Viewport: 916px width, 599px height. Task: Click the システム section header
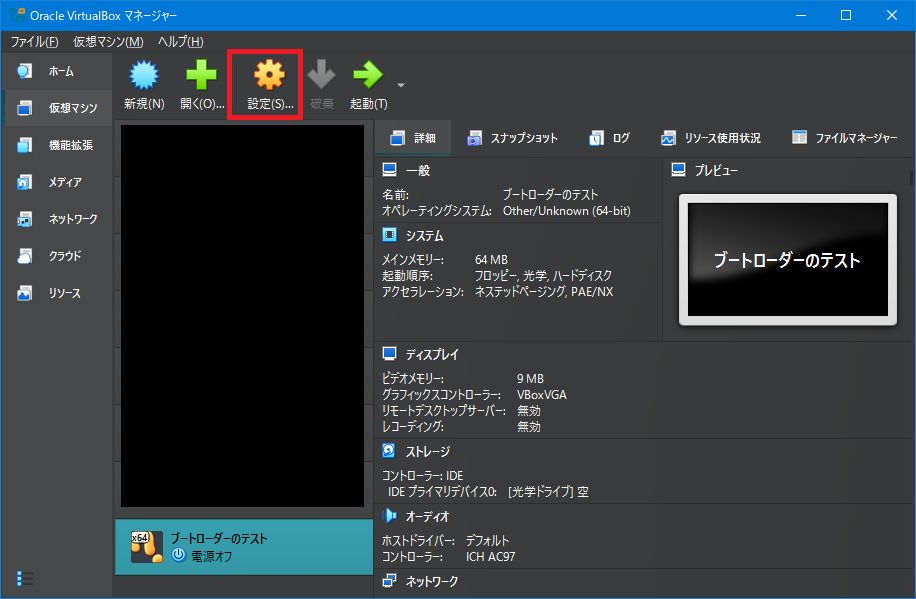pos(425,236)
